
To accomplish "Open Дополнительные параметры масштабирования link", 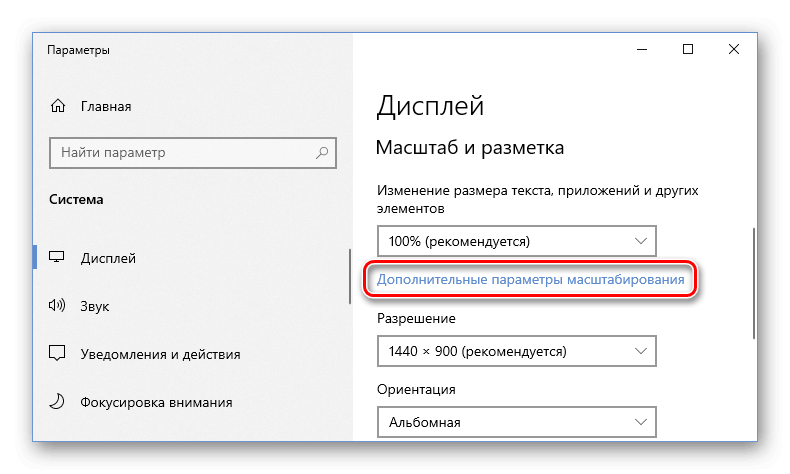I will pyautogui.click(x=531, y=279).
